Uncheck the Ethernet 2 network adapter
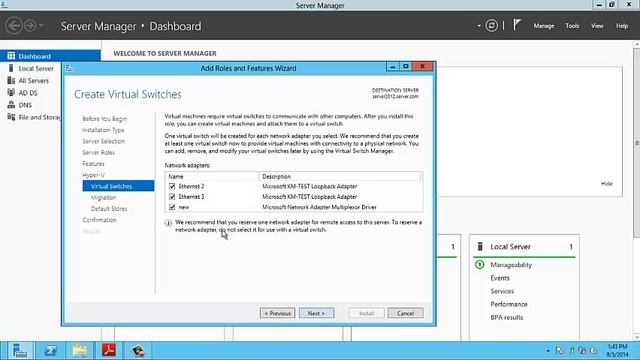Viewport: 640px width, 360px height. pos(172,186)
